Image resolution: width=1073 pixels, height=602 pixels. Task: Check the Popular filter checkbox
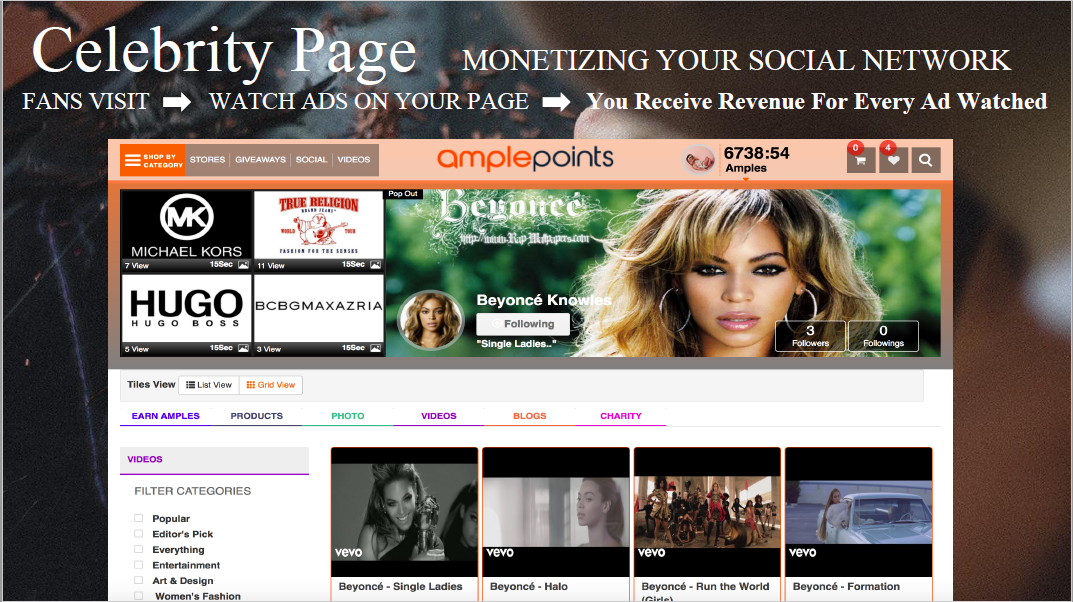(x=139, y=518)
